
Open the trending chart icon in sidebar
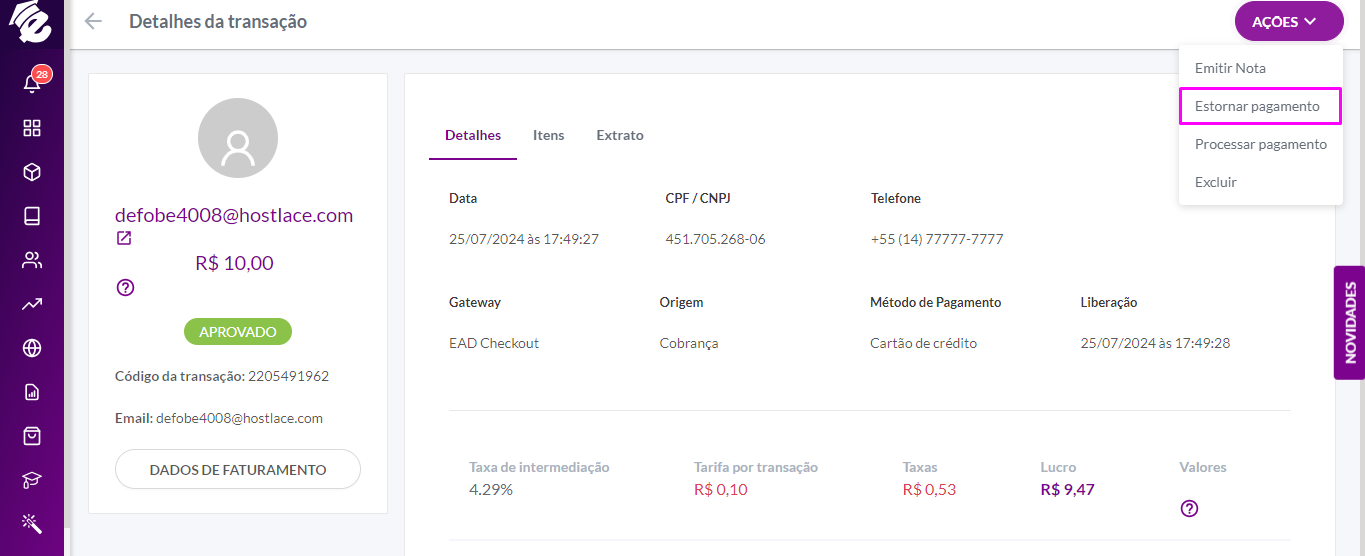(x=32, y=304)
